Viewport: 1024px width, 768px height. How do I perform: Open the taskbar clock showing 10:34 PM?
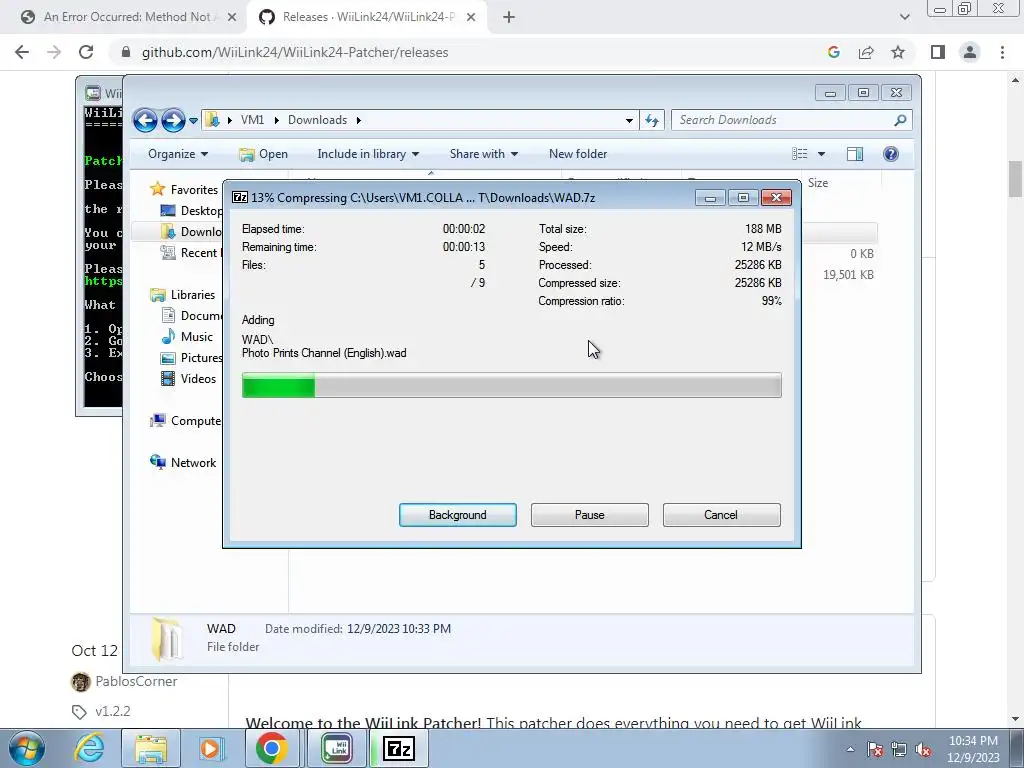(x=973, y=749)
